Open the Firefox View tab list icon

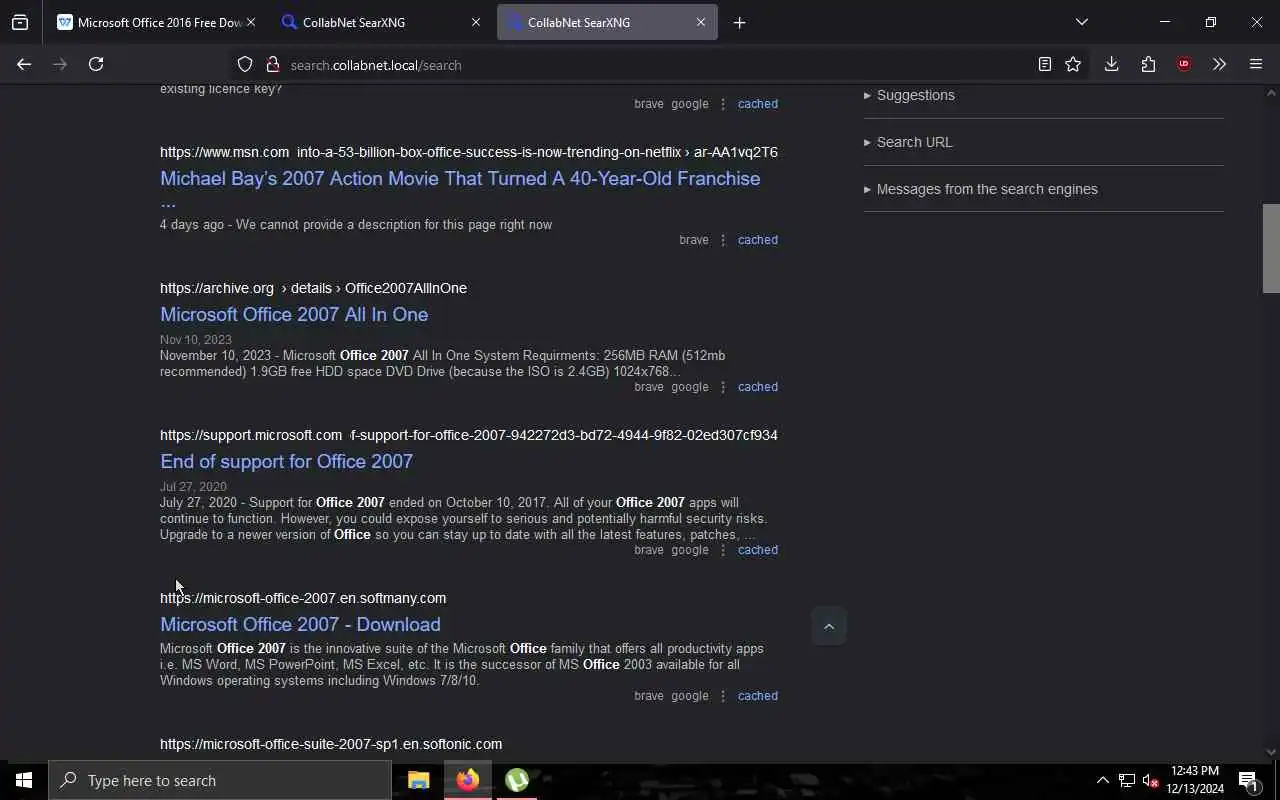(20, 22)
